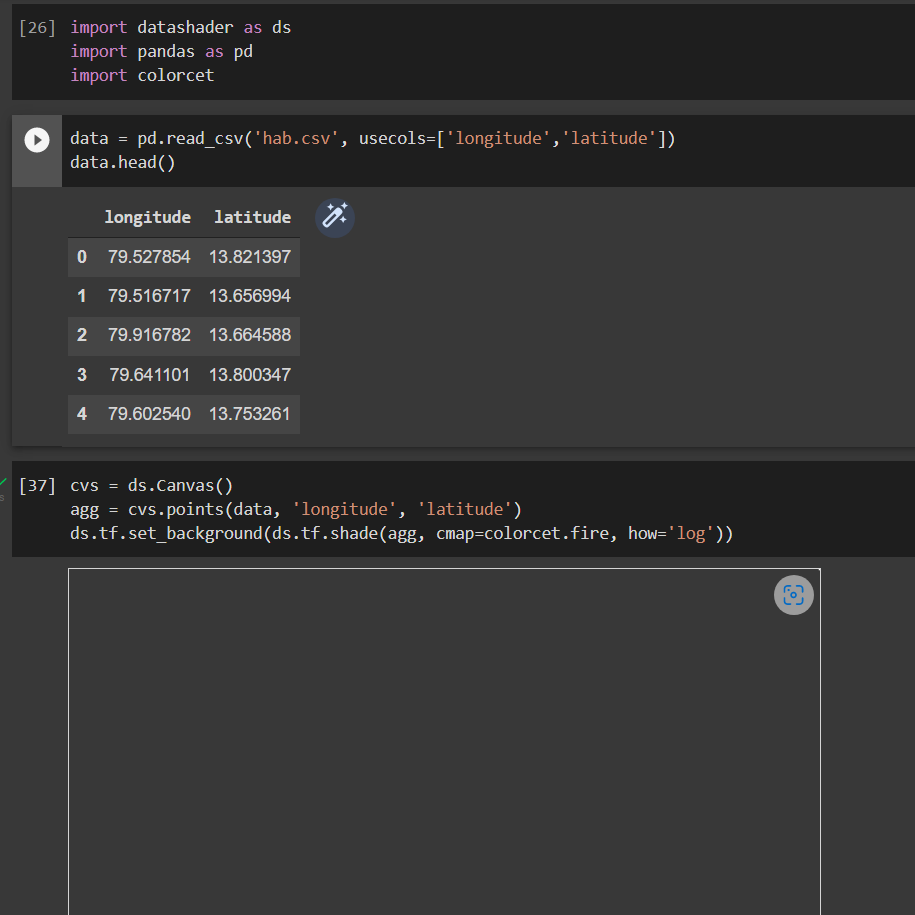Click the focus icon on the output image
915x915 pixels.
793,595
